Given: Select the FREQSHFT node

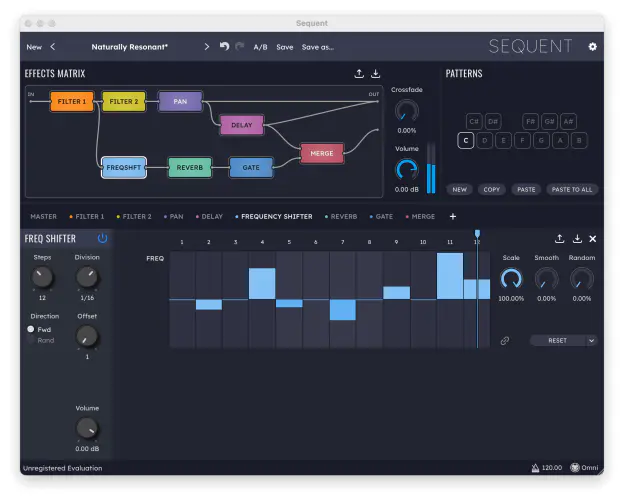Looking at the screenshot, I should (x=124, y=168).
